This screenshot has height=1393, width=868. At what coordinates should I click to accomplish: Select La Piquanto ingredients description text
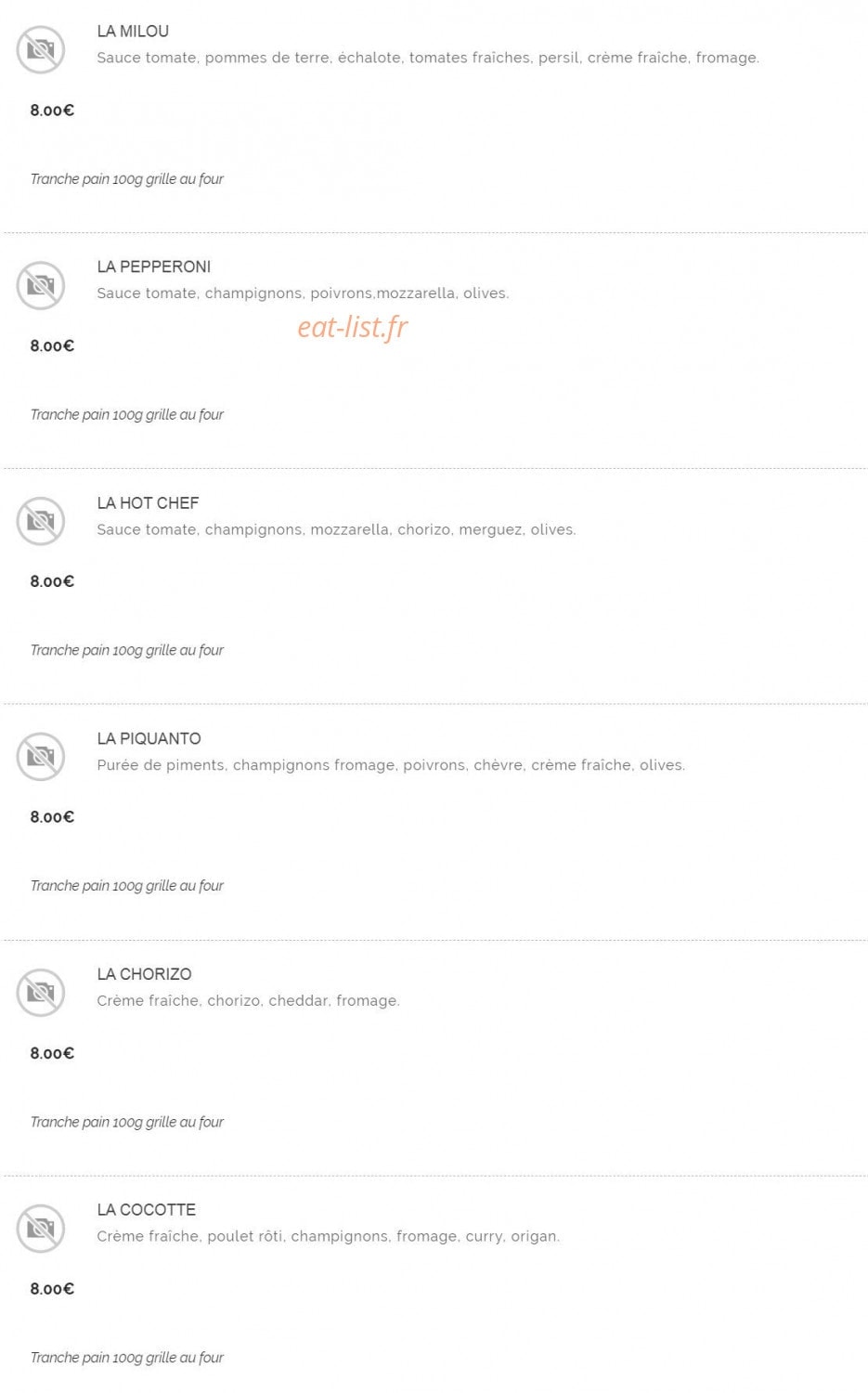[391, 765]
